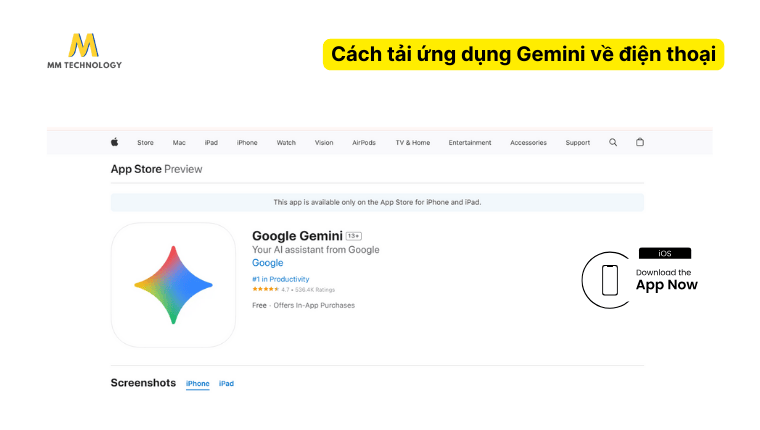Click the 13+ age rating badge

[354, 236]
